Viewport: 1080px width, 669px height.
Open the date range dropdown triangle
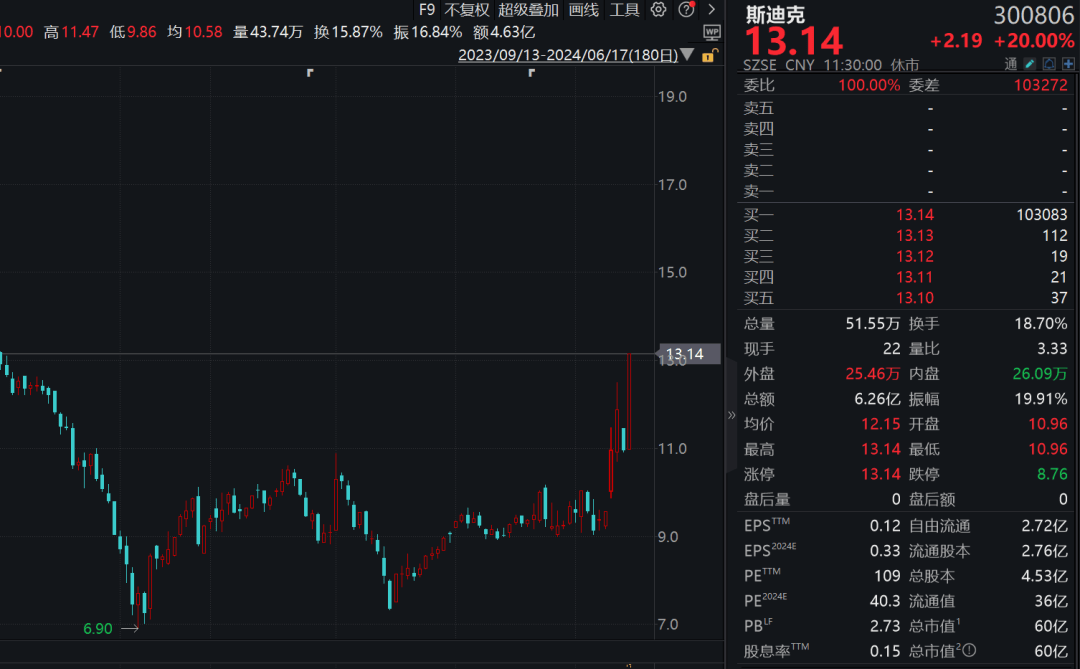click(x=686, y=56)
